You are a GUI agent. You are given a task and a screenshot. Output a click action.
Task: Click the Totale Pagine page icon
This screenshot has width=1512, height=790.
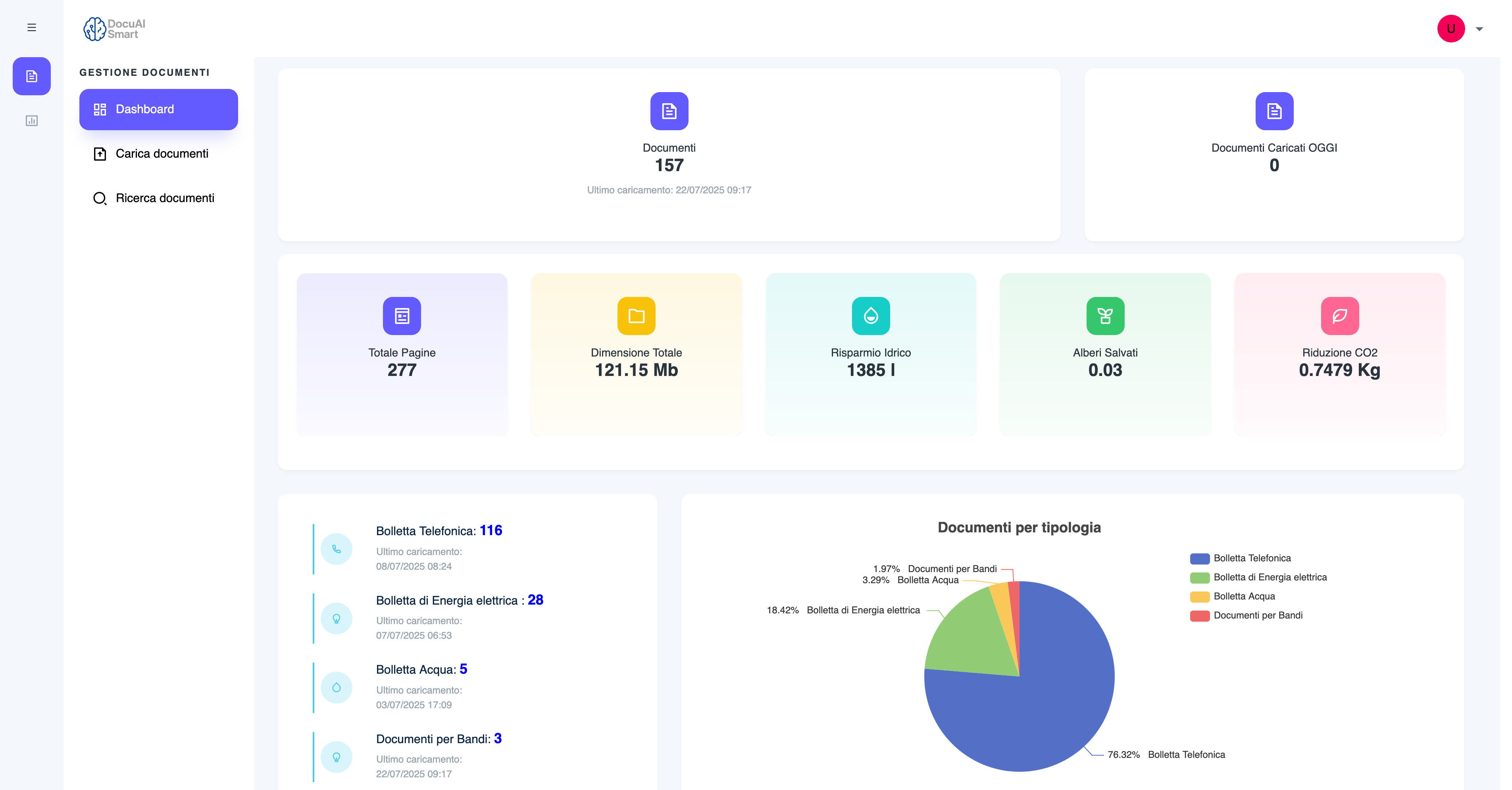pyautogui.click(x=402, y=316)
